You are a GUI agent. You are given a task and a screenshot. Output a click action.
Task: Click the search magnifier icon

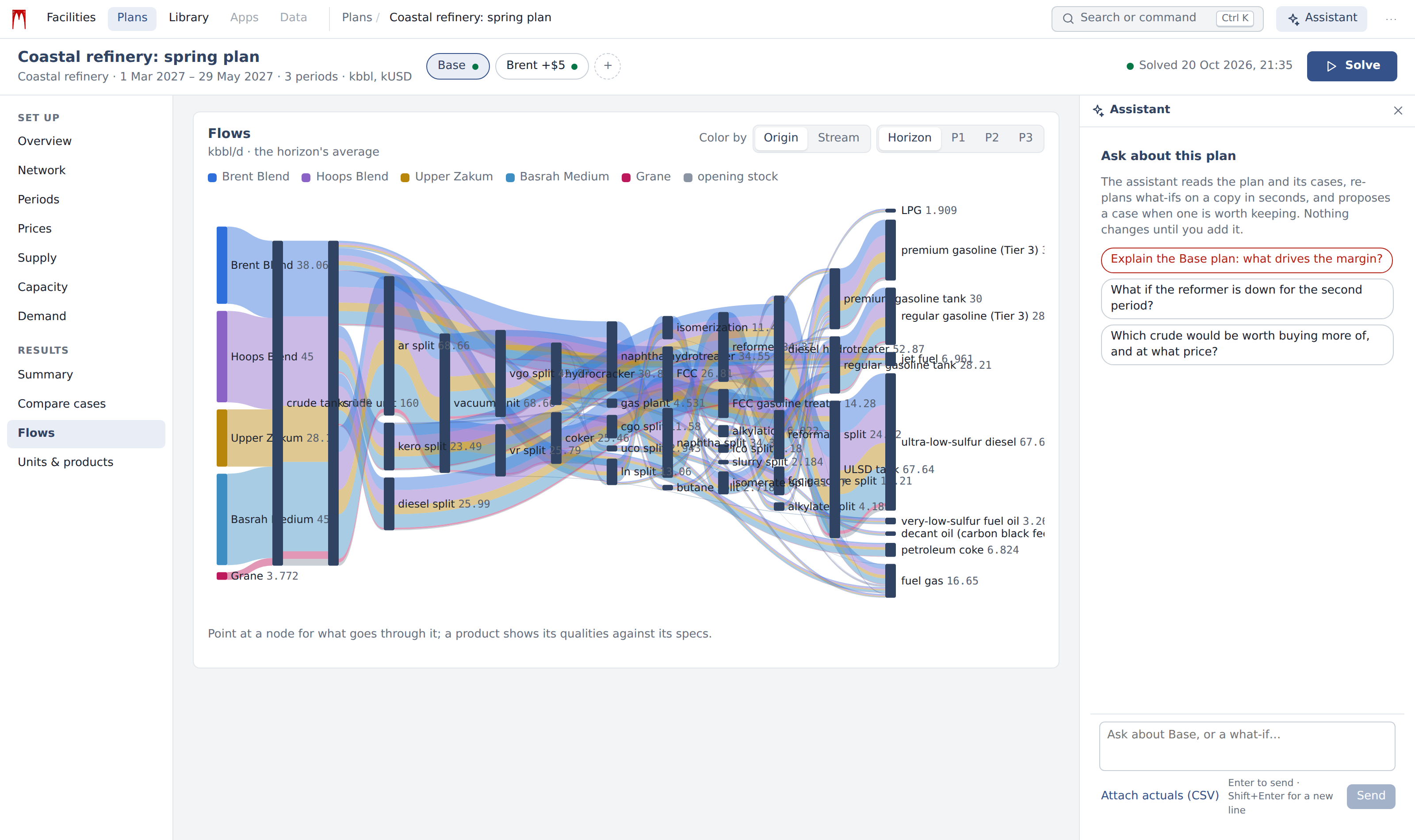click(1067, 19)
